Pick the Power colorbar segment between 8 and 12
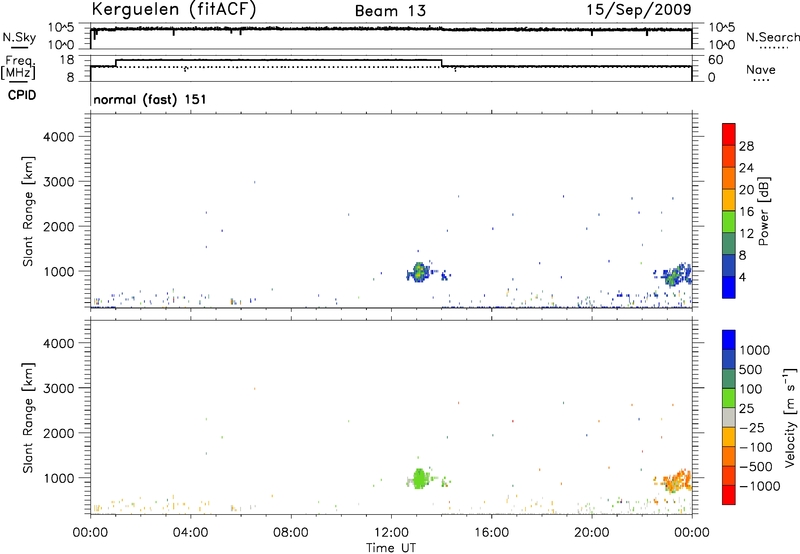Image resolution: width=800 pixels, height=554 pixels. [729, 244]
